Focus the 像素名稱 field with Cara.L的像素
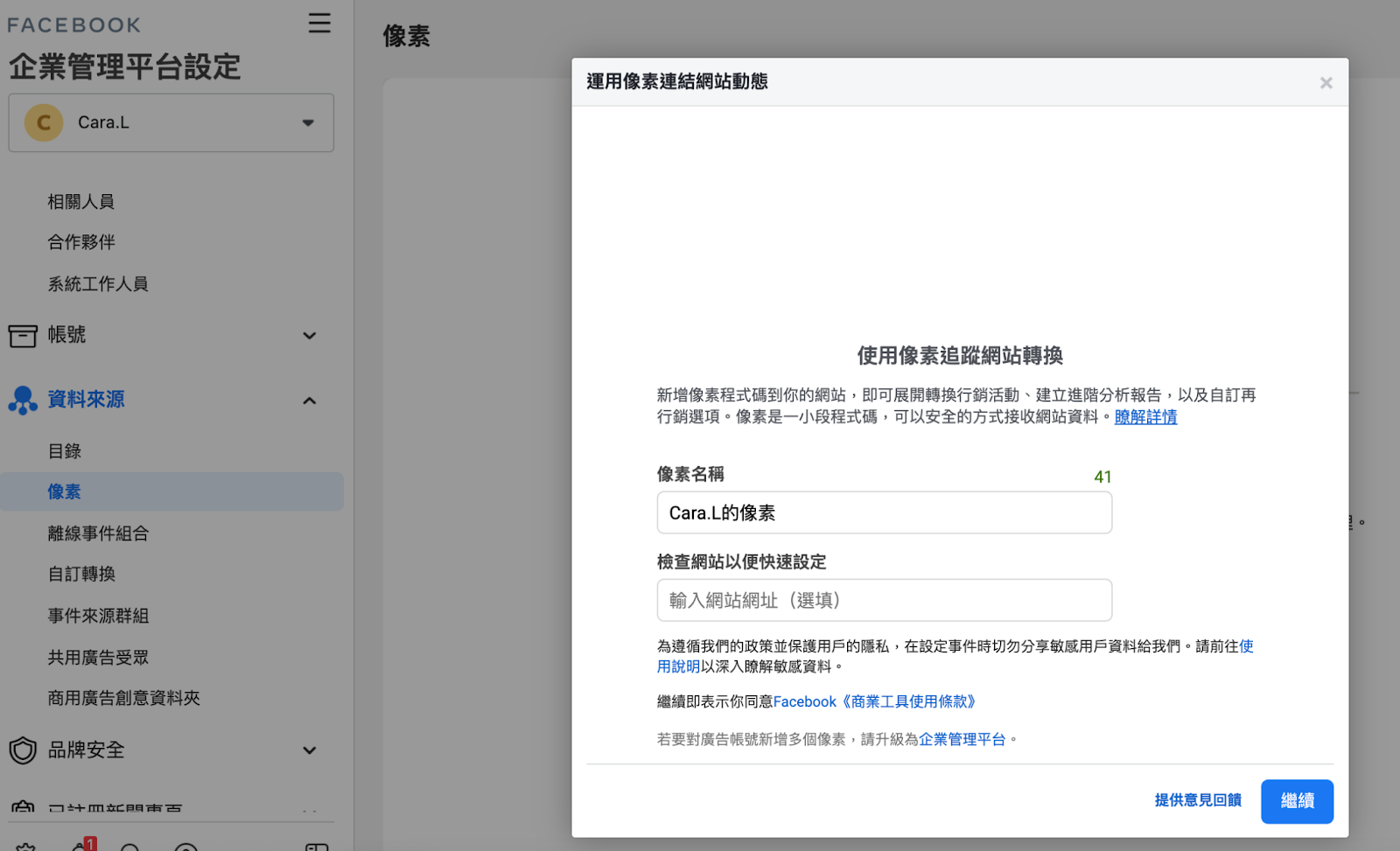The width and height of the screenshot is (1400, 851). pos(885,513)
